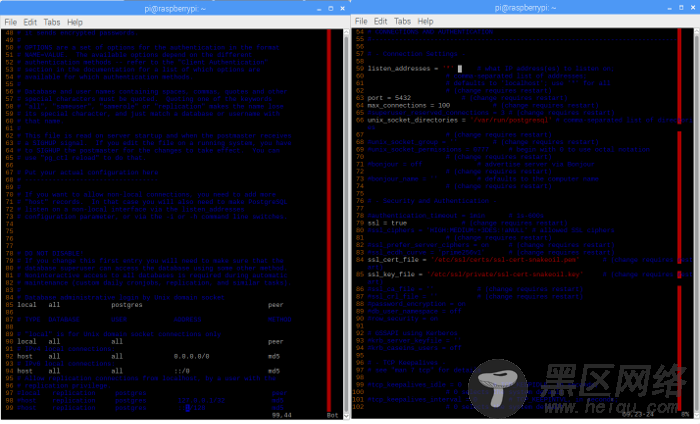Open Edit menu in right terminal window
Image resolution: width=700 pixels, height=424 pixels.
coord(380,21)
